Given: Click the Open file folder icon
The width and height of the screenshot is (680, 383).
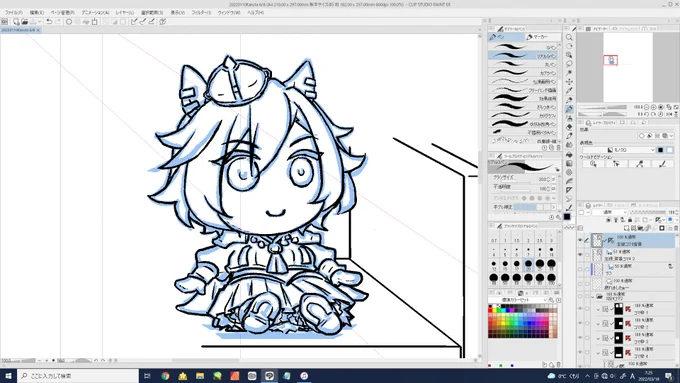Looking at the screenshot, I should 24,21.
